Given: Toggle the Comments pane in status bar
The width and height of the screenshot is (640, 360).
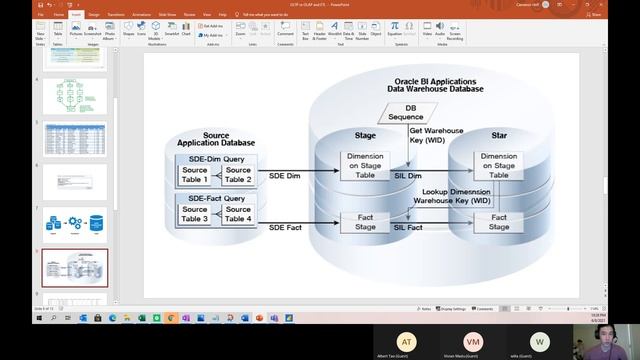Looking at the screenshot, I should 482,309.
